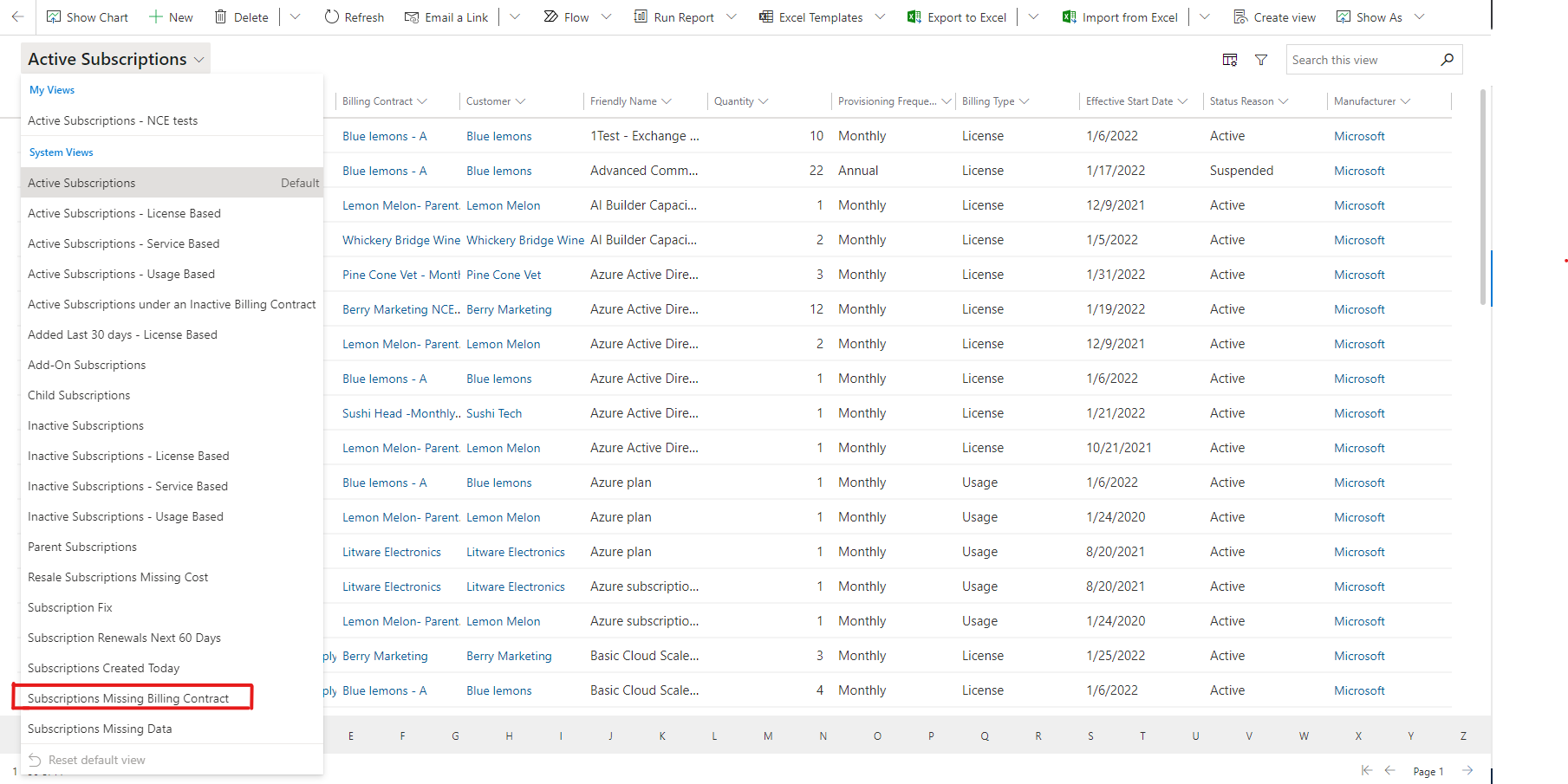Collapse the Active Subscriptions view selector
This screenshot has height=784, width=1568.
(x=116, y=59)
